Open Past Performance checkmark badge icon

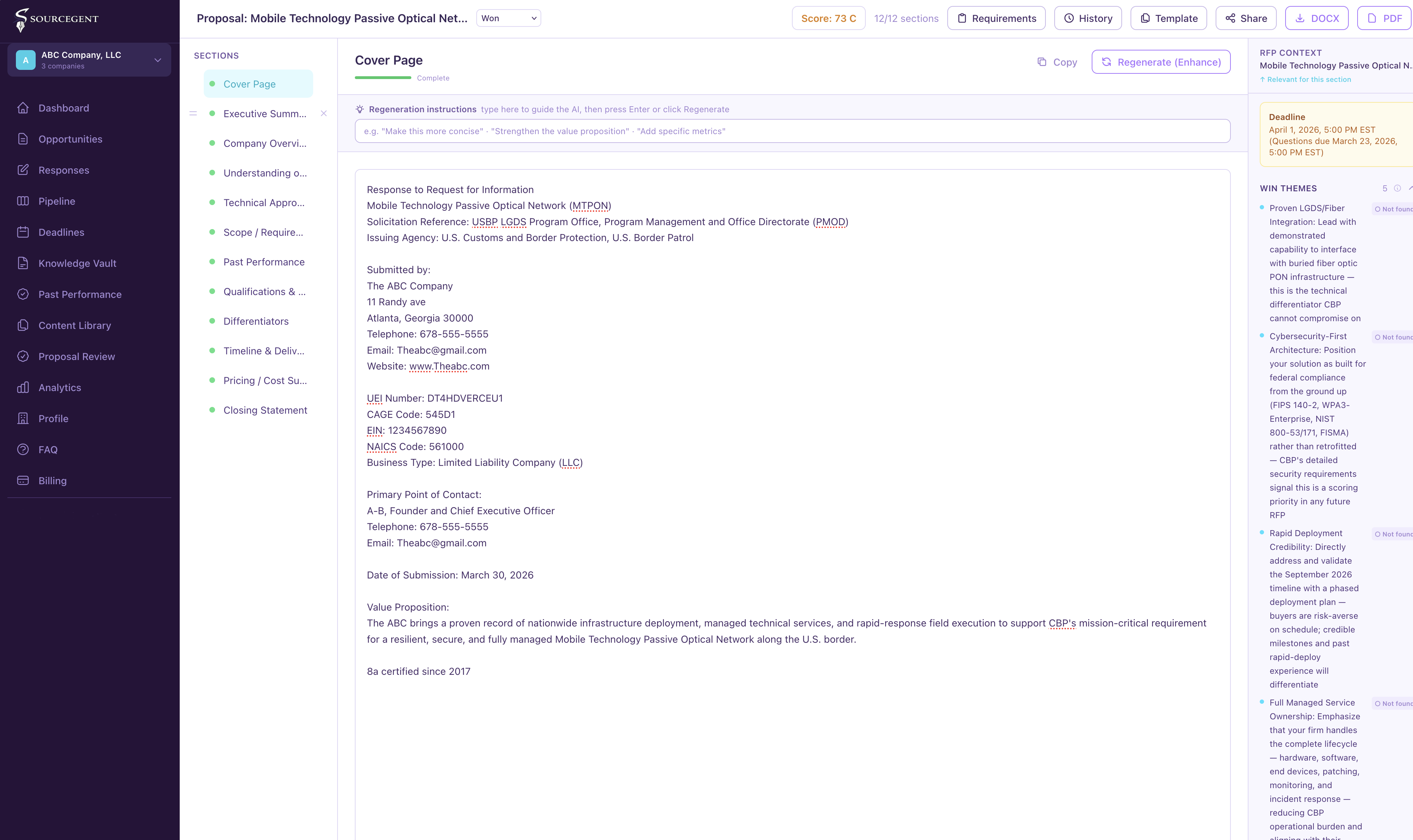pos(23,294)
